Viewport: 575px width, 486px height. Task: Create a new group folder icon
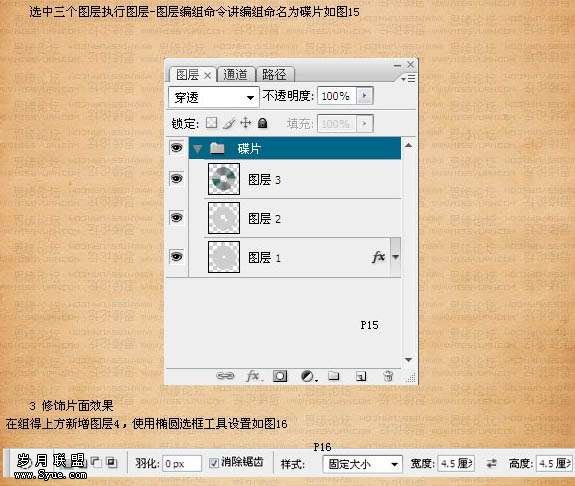click(333, 376)
